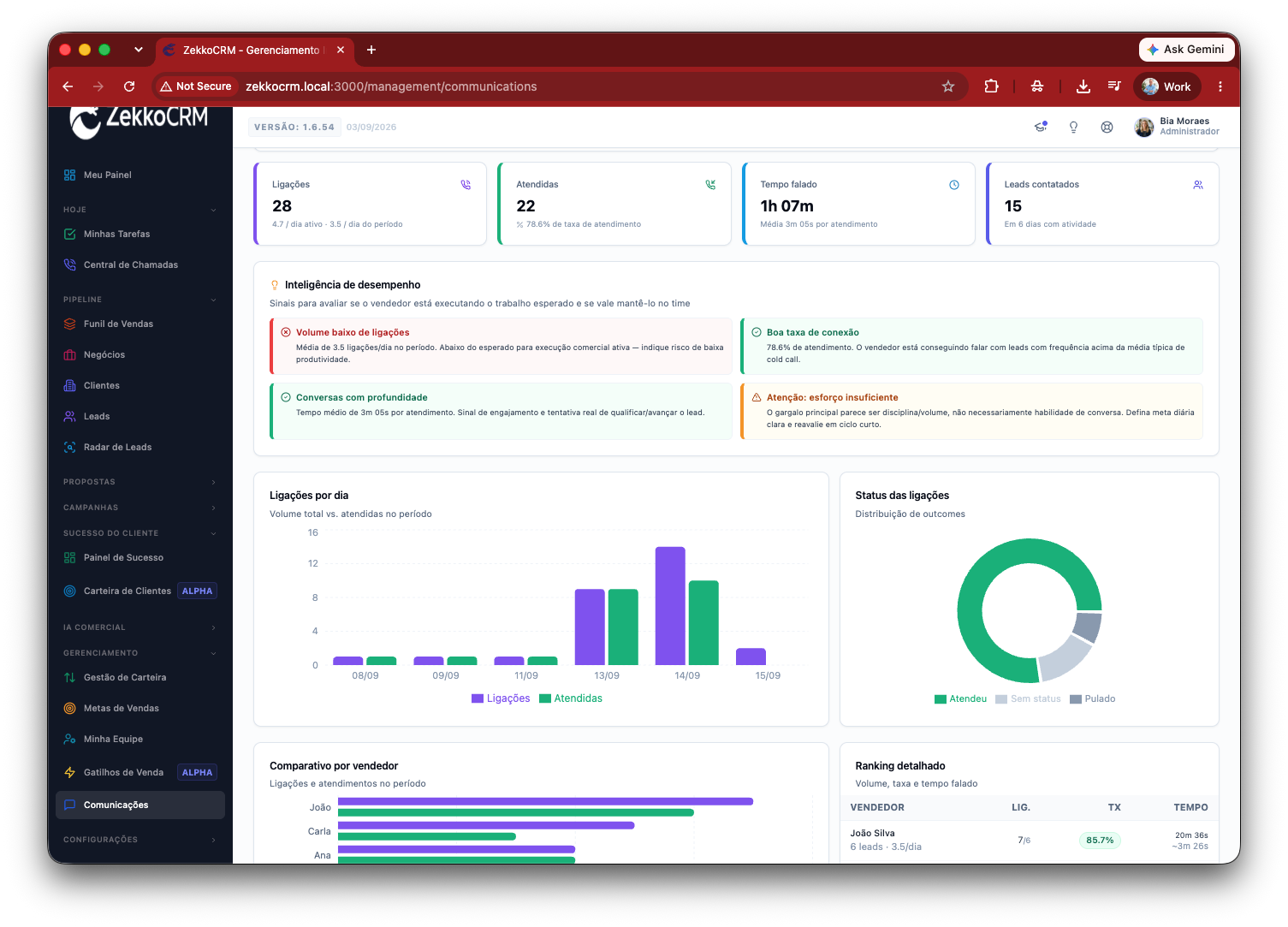Click the Carteira de Clientes target icon

(x=69, y=591)
